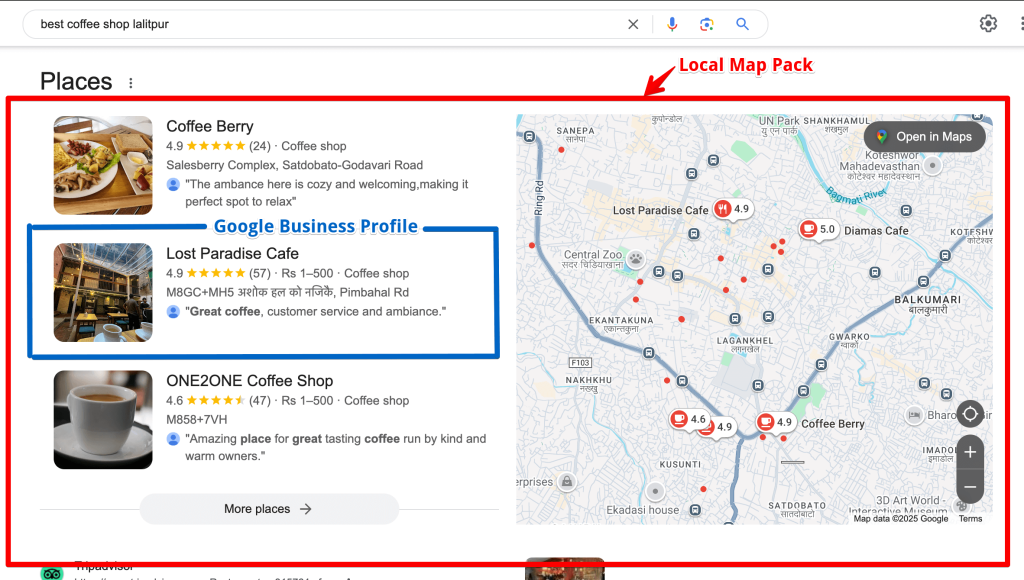The width and height of the screenshot is (1024, 580).
Task: Open Google Lens image search icon
Action: [707, 23]
